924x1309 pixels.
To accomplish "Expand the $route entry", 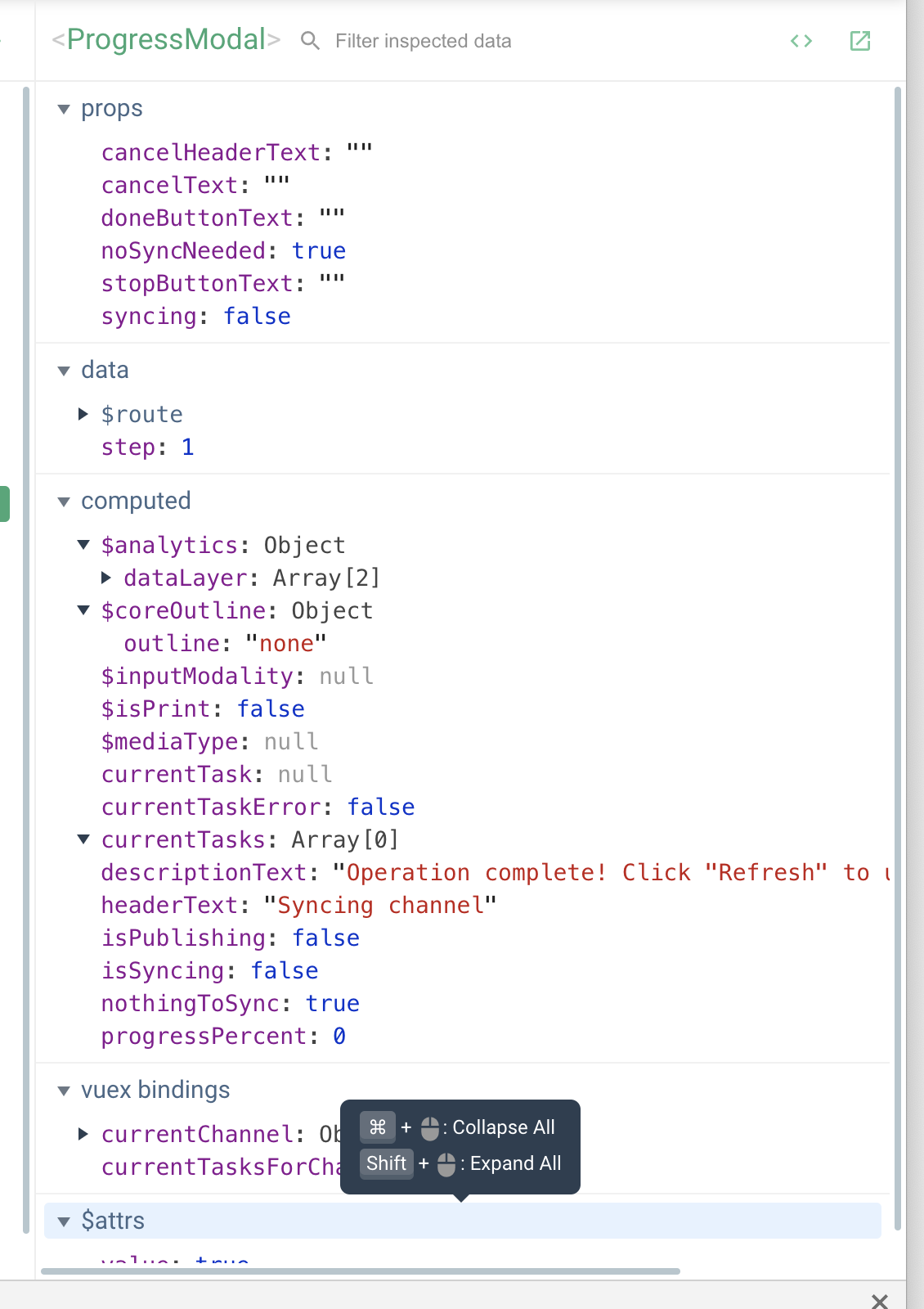I will [83, 414].
